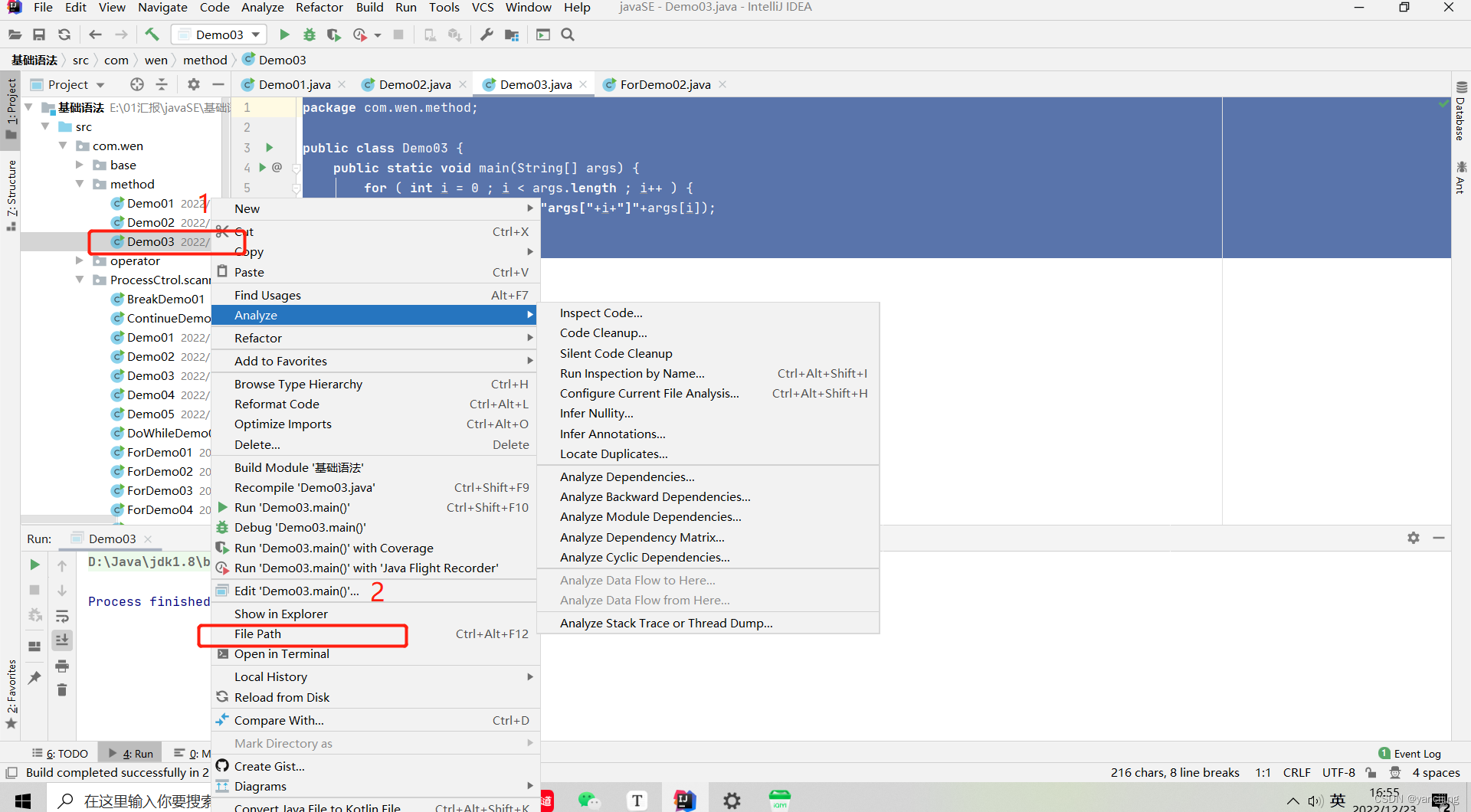Click 'method' in breadcrumb path
1471x812 pixels.
pyautogui.click(x=205, y=60)
